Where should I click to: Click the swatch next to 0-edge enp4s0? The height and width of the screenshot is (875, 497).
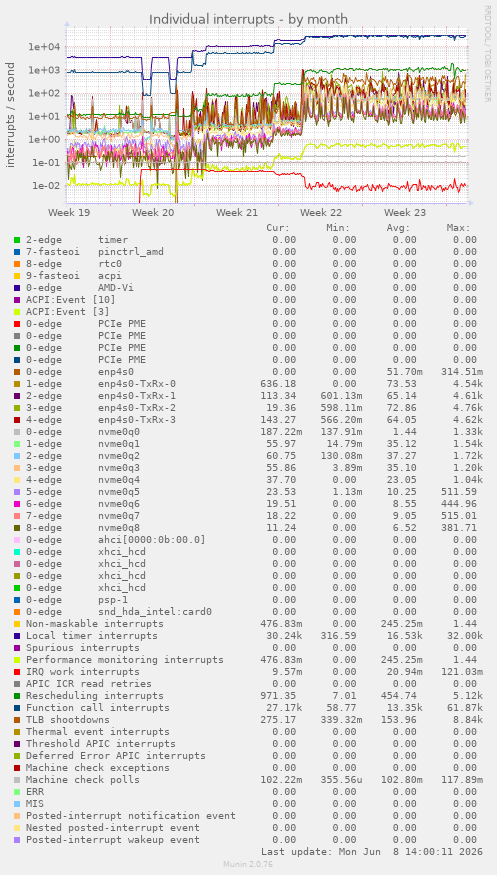tap(17, 372)
